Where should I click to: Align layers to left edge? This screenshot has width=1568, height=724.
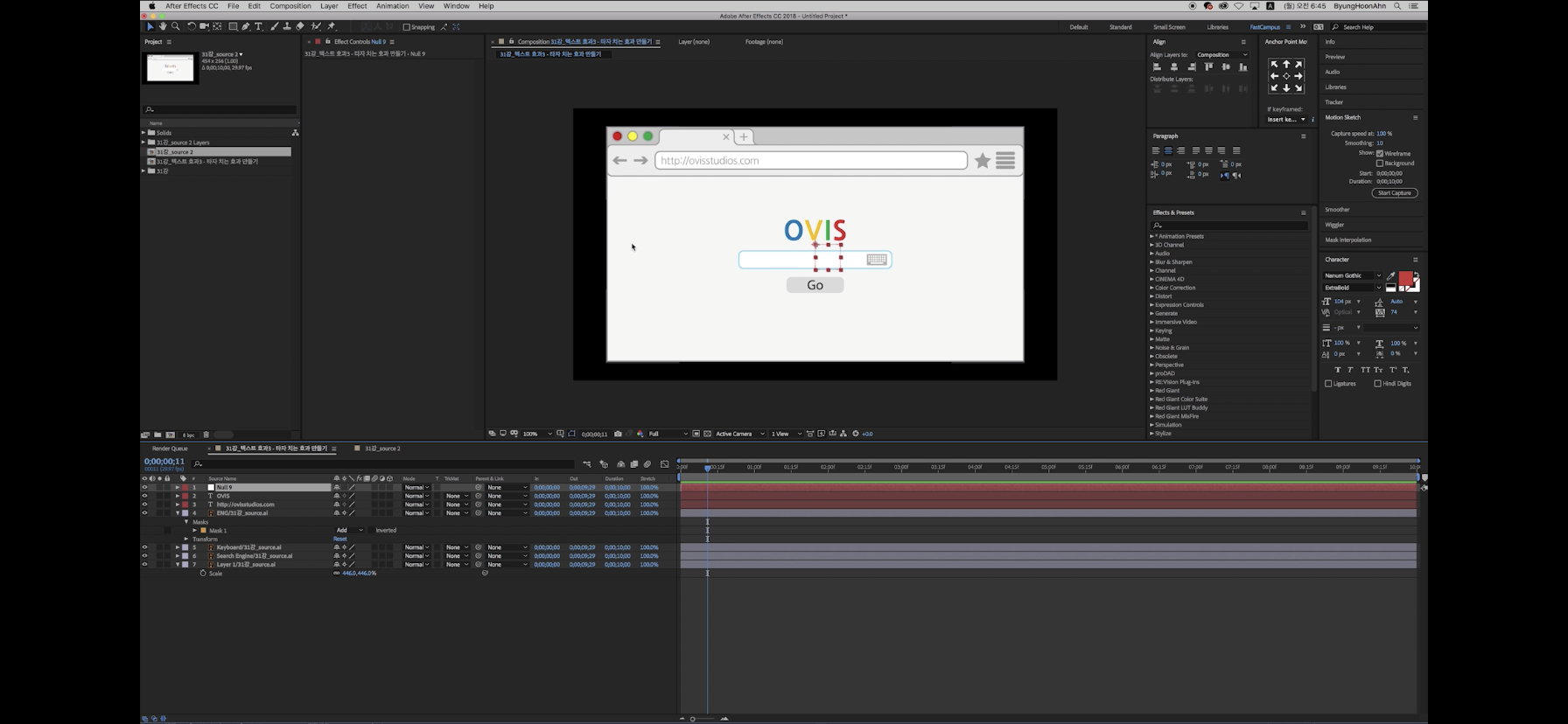click(1157, 66)
